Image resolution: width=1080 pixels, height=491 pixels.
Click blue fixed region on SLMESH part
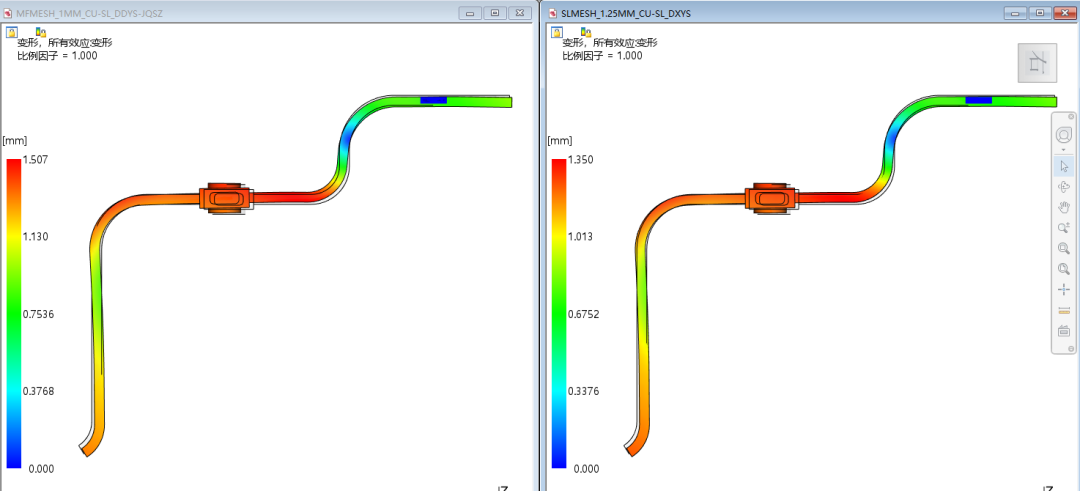pyautogui.click(x=978, y=101)
